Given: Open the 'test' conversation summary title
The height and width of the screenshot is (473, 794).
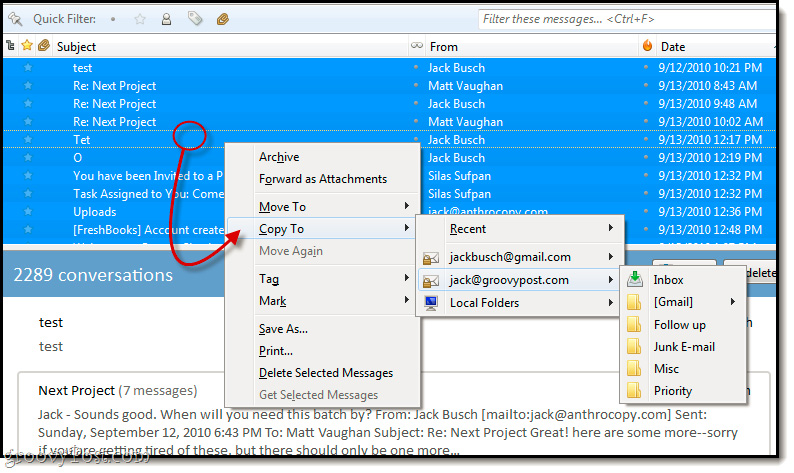Looking at the screenshot, I should pos(51,323).
